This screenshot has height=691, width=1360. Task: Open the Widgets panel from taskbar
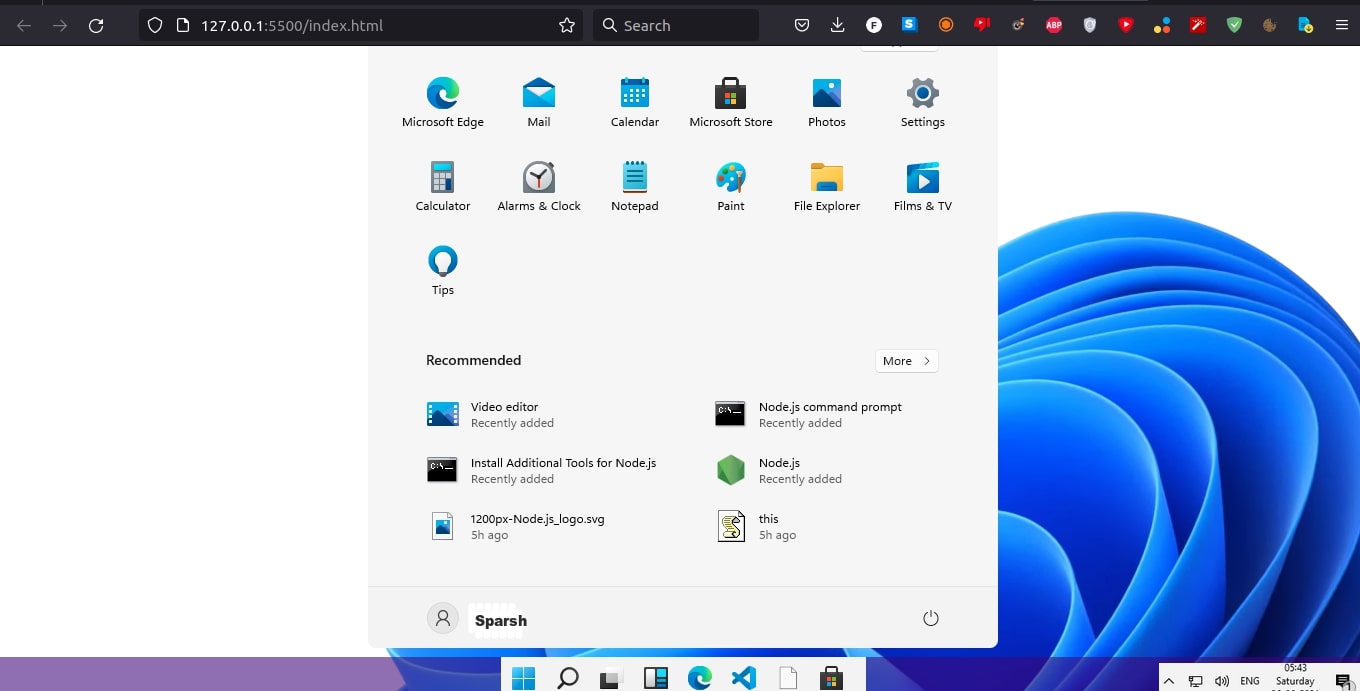click(x=656, y=678)
